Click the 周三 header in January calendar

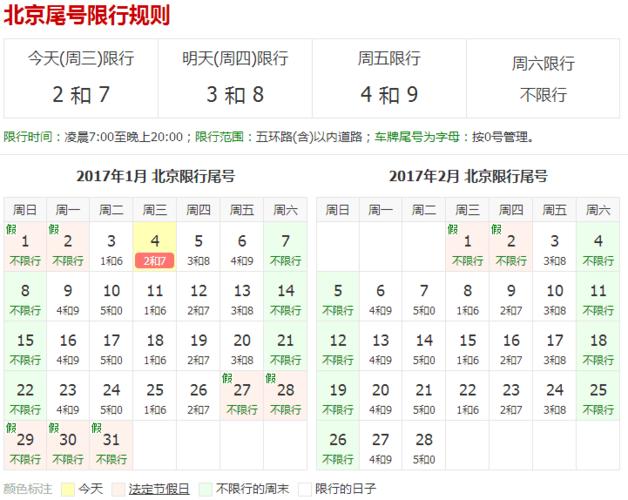(x=155, y=210)
